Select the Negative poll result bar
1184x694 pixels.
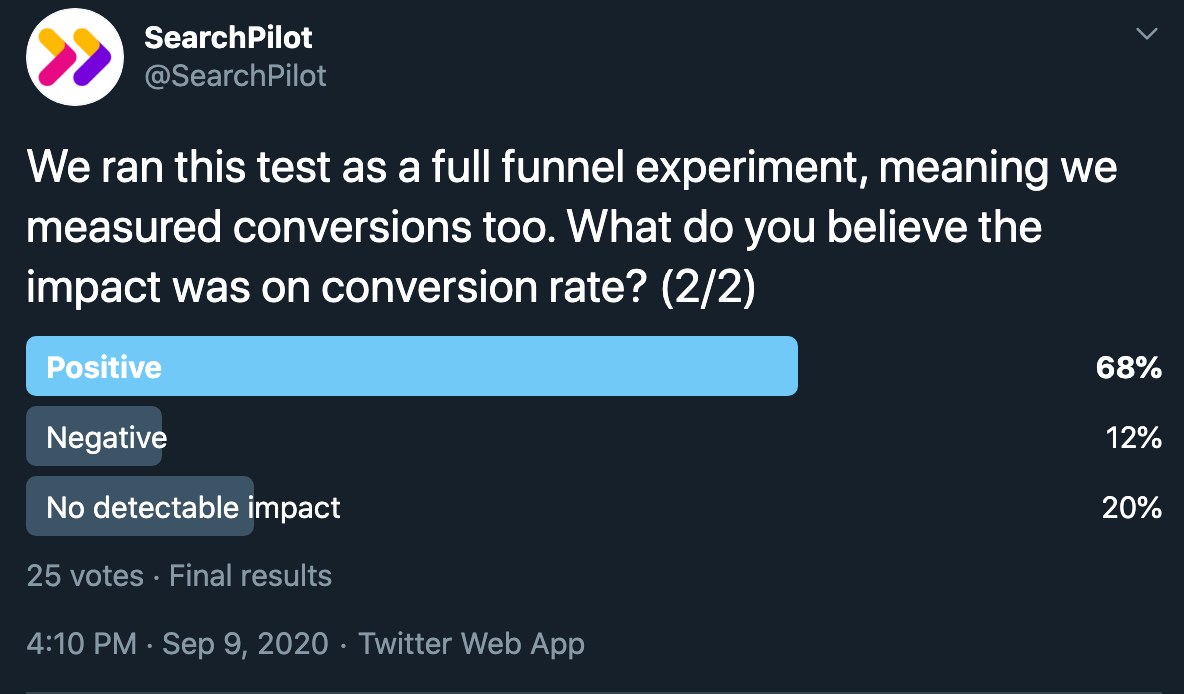pos(94,436)
